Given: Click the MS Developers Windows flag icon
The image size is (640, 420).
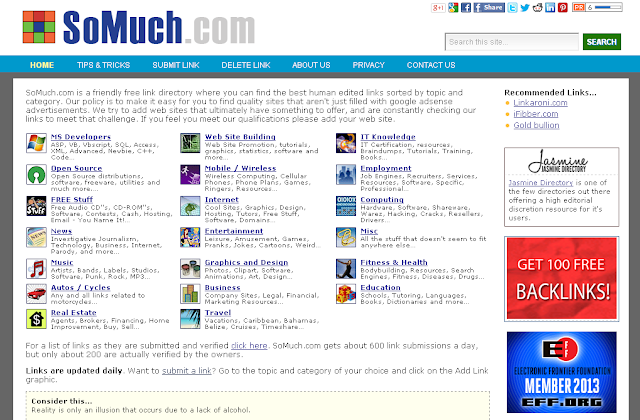Looking at the screenshot, I should pos(36,143).
